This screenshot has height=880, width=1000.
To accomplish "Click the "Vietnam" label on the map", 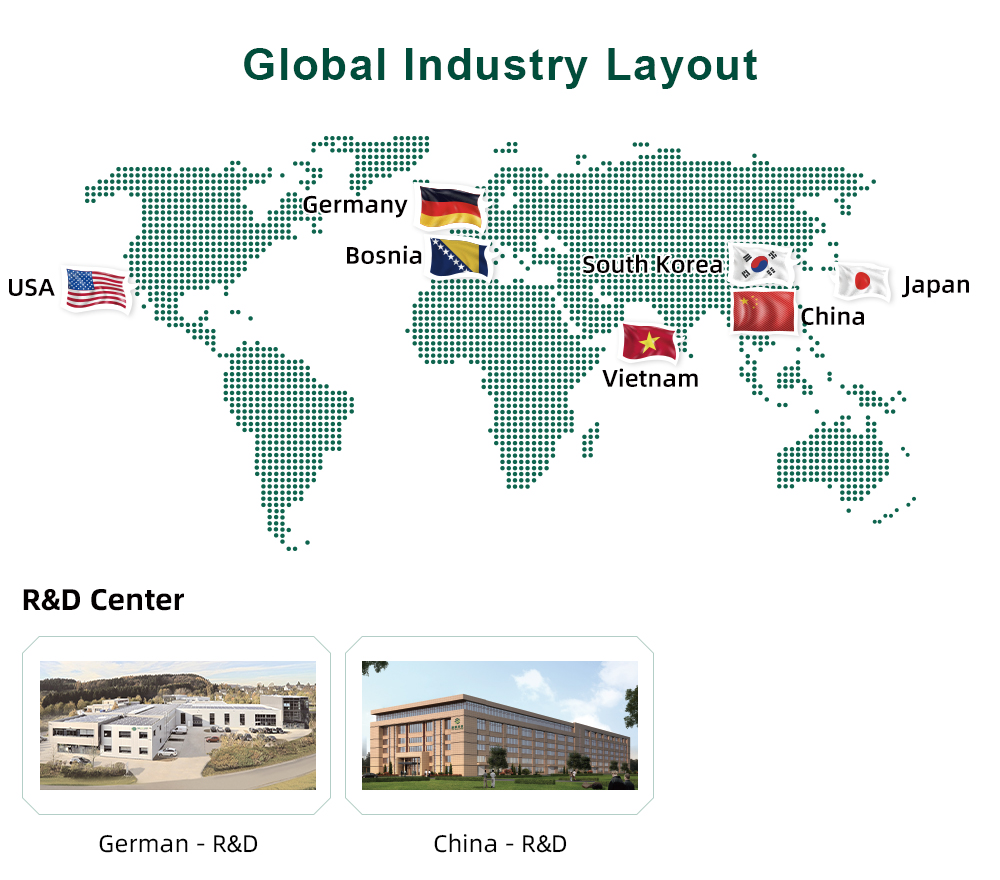I will (650, 379).
